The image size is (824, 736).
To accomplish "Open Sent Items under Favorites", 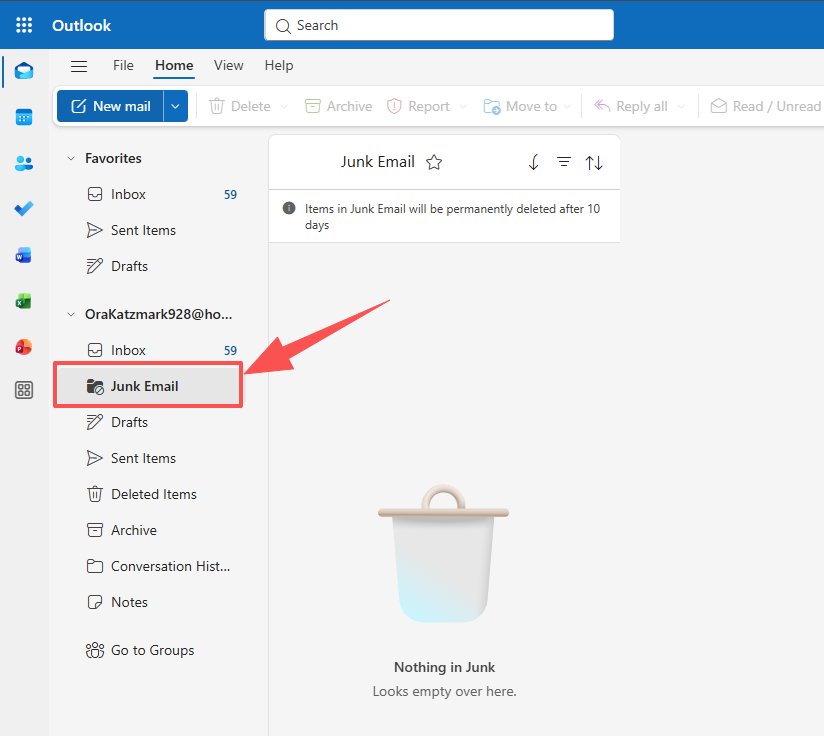I will pos(148,230).
